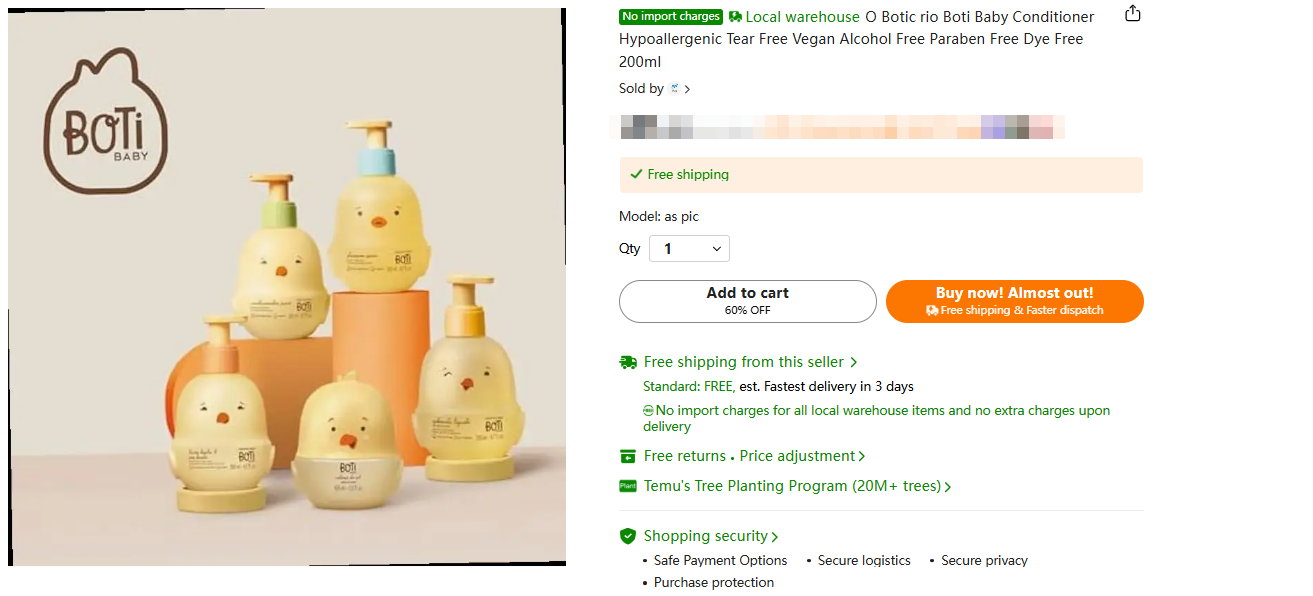Open Price adjustment details via its chevron
The image size is (1313, 596).
click(x=863, y=455)
